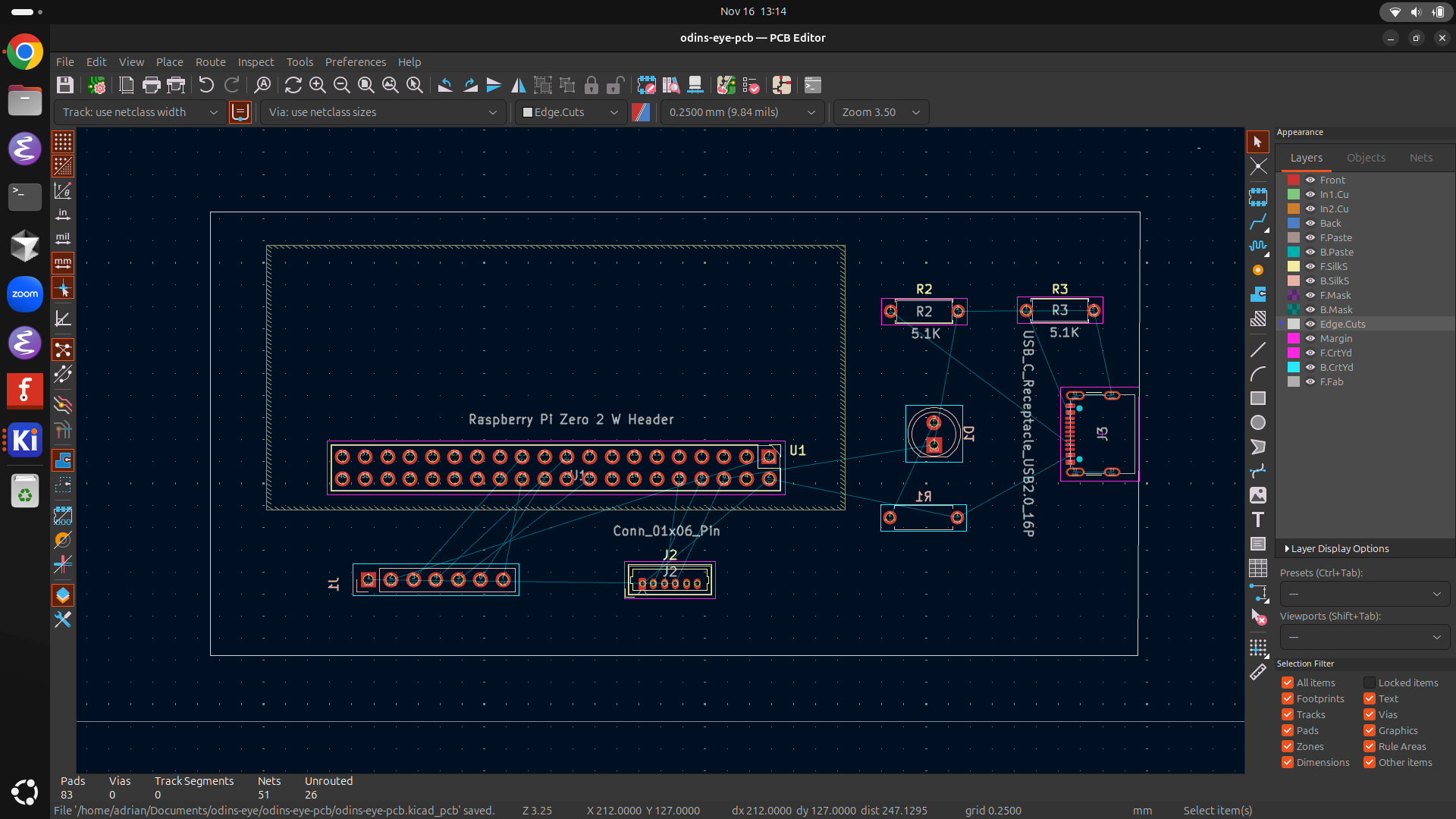The width and height of the screenshot is (1456, 819).
Task: Open the Track width dropdown
Action: 140,112
